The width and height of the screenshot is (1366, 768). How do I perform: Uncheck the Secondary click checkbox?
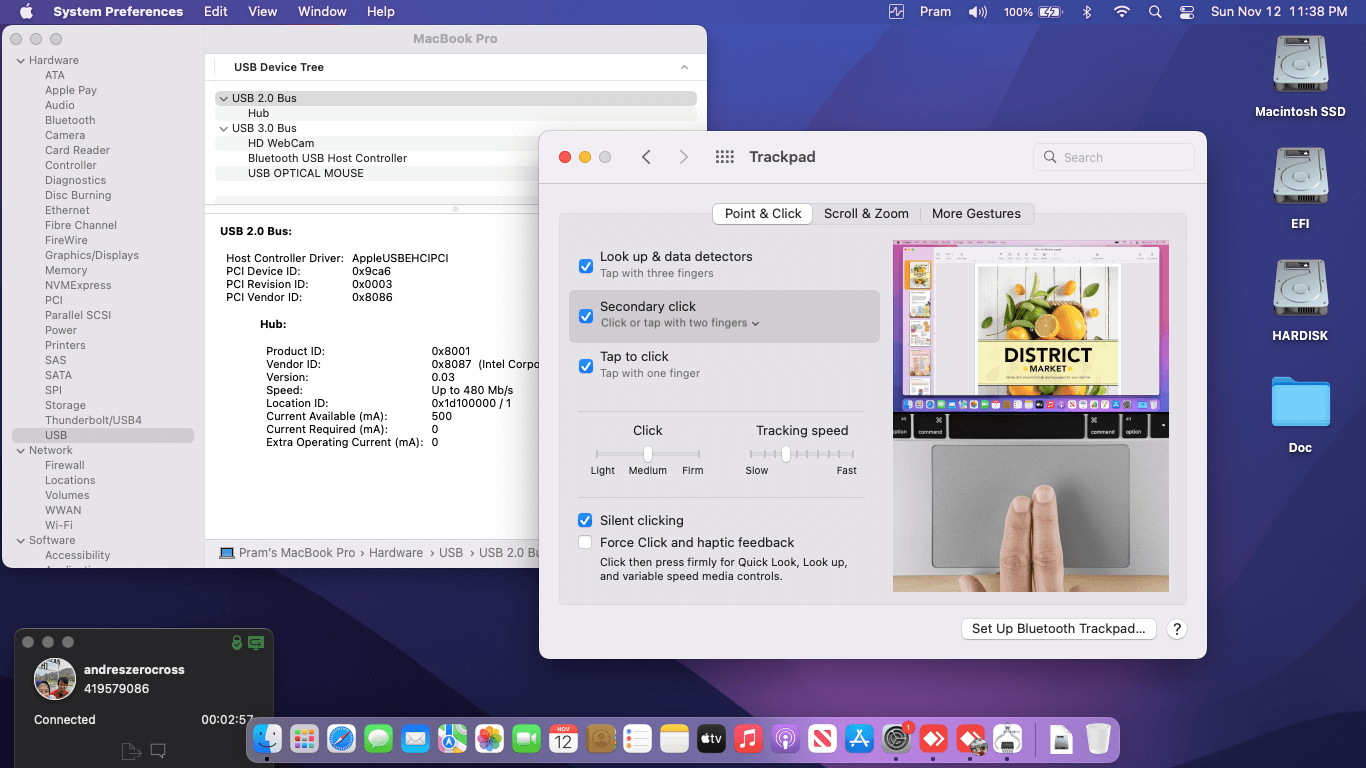click(x=586, y=316)
